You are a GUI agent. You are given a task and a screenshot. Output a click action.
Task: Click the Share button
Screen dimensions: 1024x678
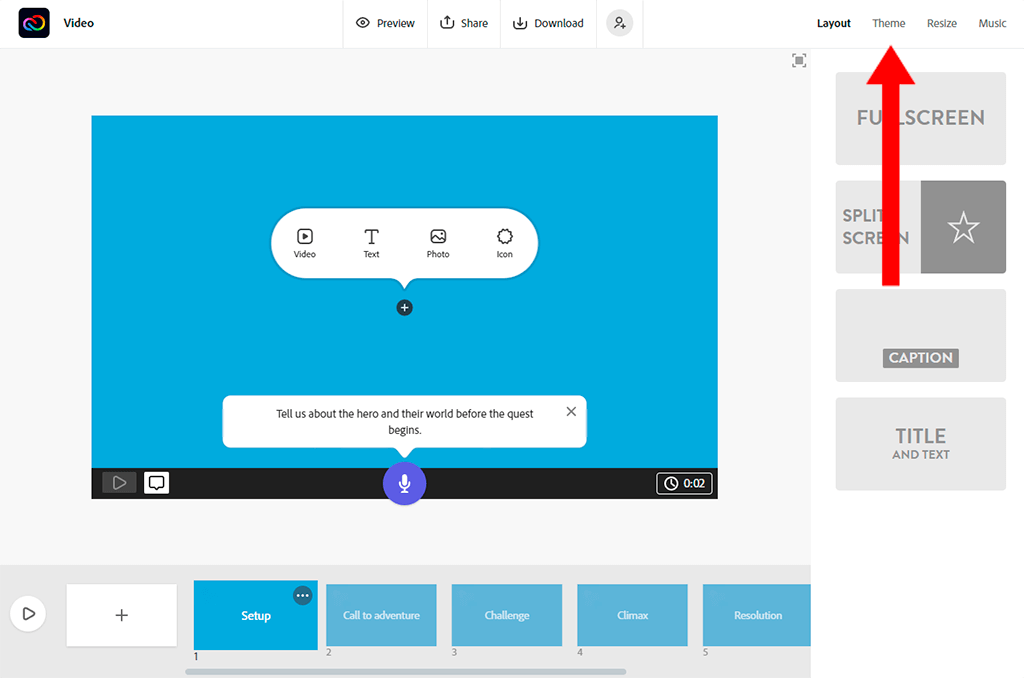coord(464,24)
